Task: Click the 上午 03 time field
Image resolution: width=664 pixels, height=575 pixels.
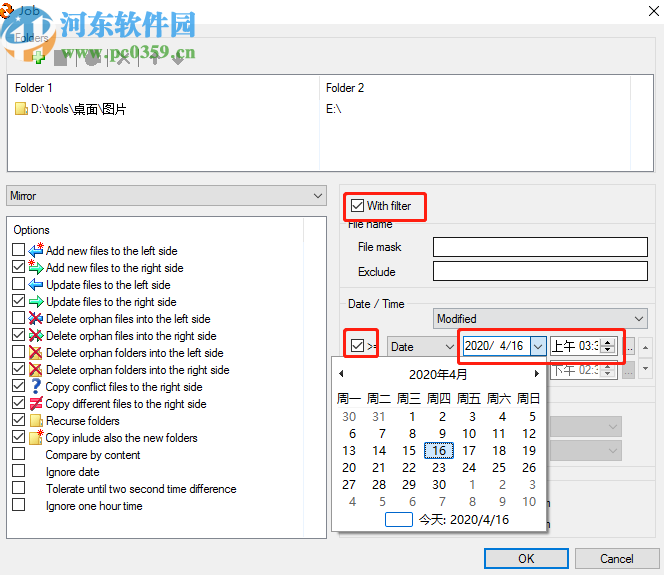Action: [577, 346]
